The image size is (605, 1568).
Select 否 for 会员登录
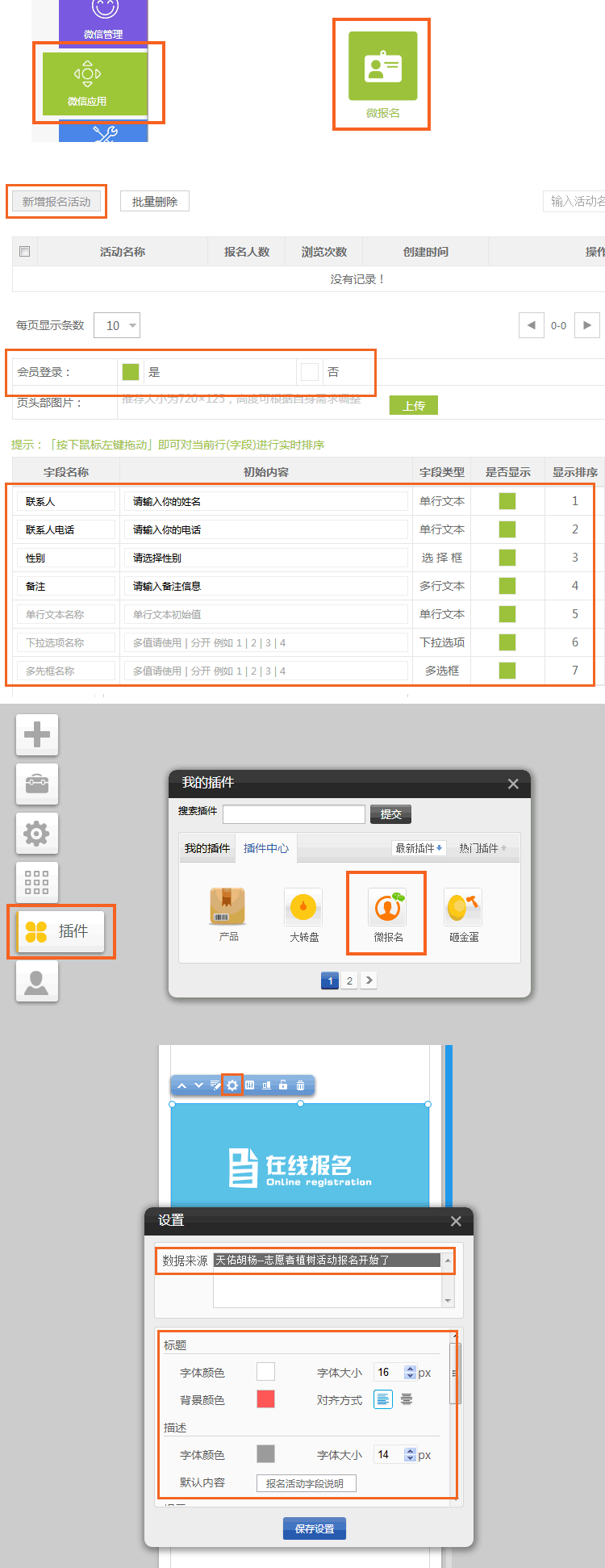point(310,372)
